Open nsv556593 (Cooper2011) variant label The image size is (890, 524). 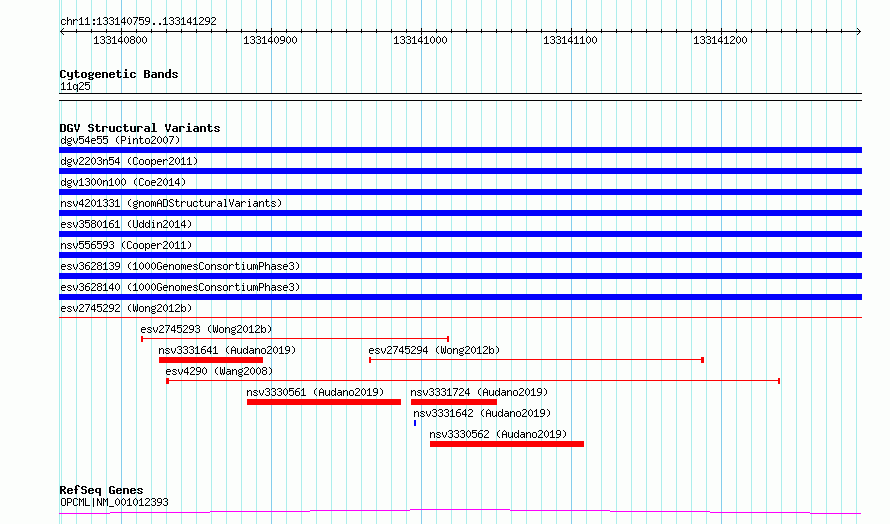[x=126, y=245]
